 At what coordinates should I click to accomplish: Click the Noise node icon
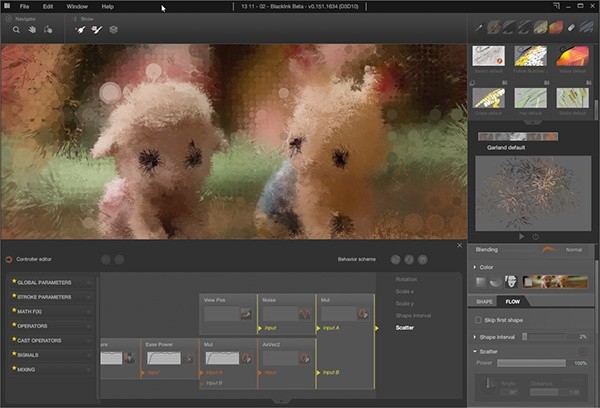[305, 314]
